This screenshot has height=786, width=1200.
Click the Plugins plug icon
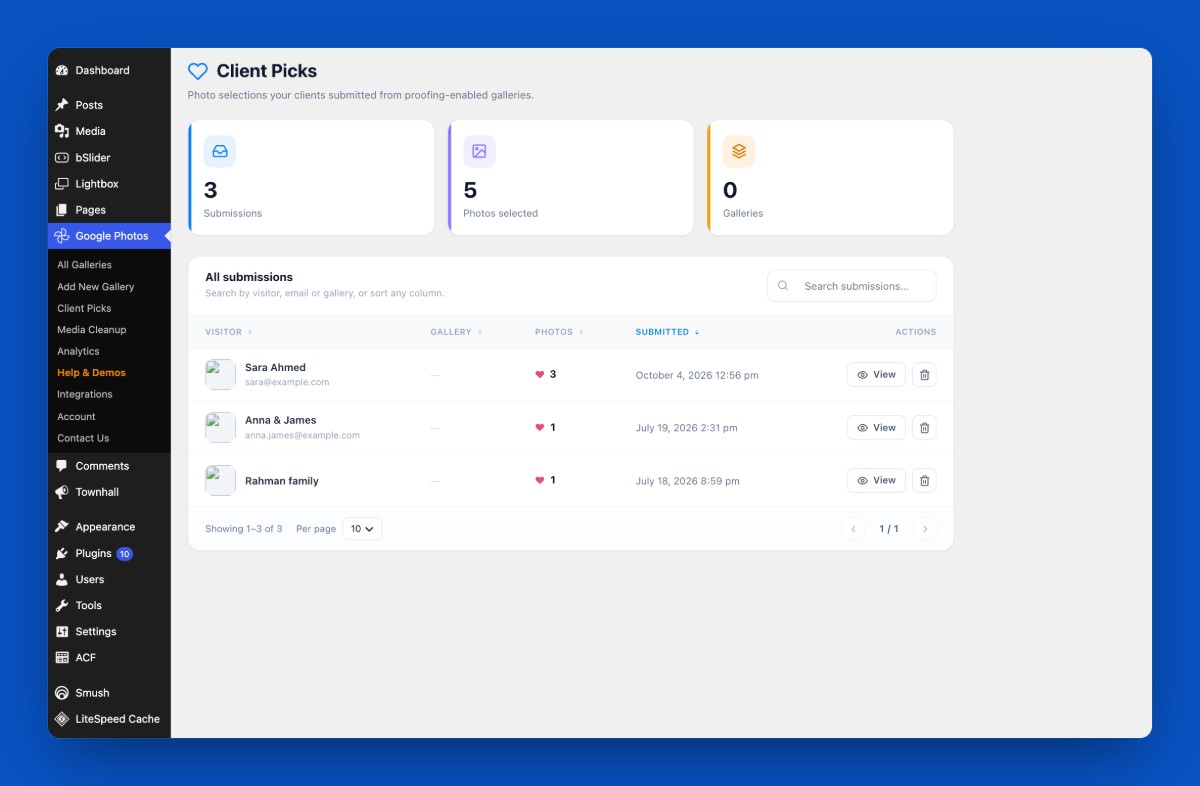[x=62, y=553]
